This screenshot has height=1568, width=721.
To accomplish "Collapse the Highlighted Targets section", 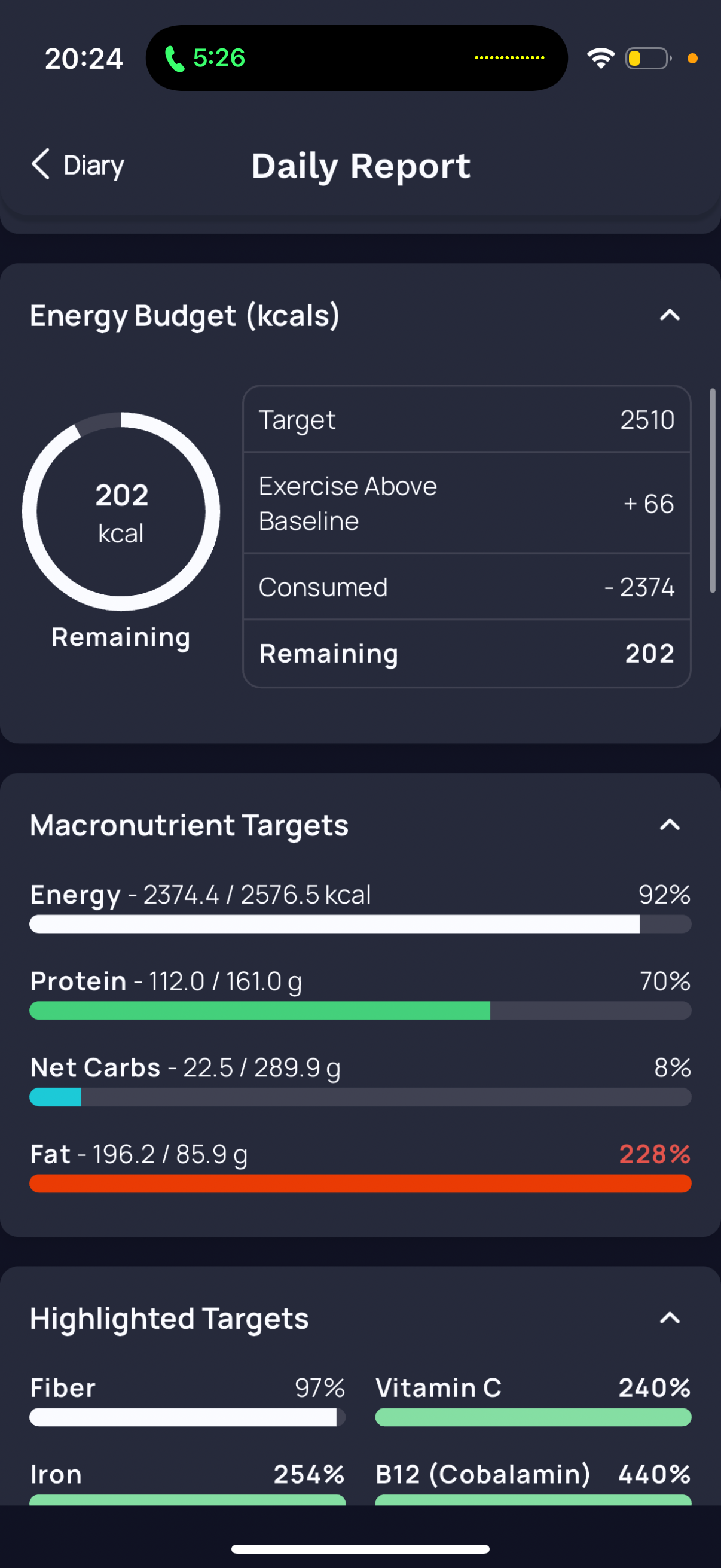I will [x=670, y=1318].
